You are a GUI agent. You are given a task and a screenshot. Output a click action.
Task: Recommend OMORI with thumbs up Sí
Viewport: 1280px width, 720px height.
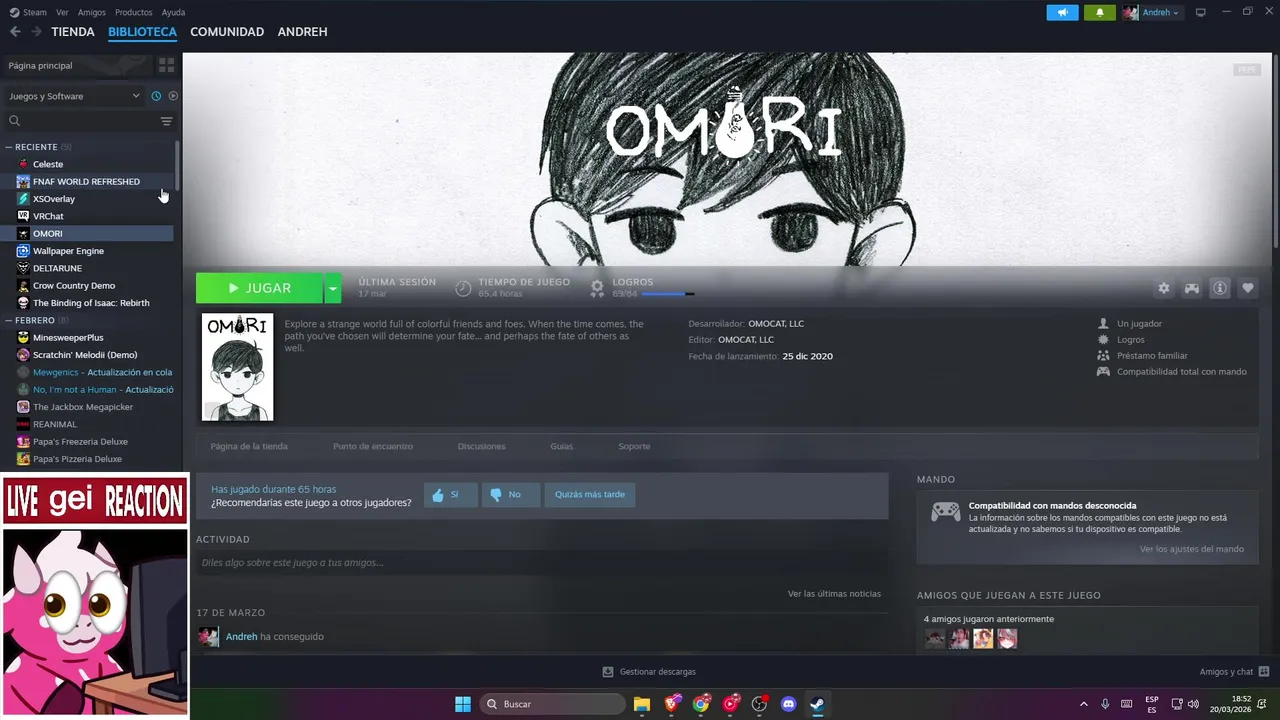tap(450, 494)
